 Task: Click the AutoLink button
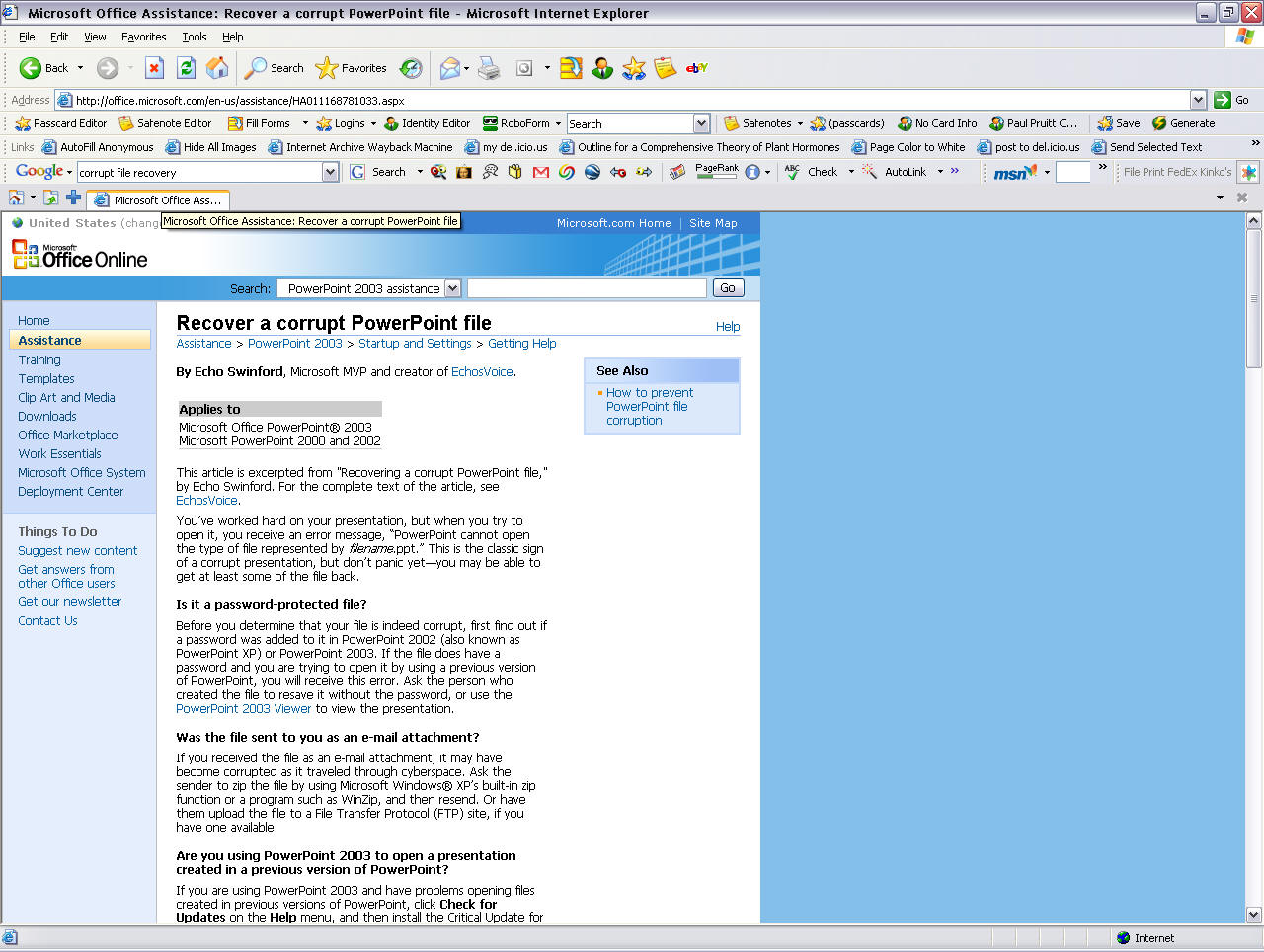(x=895, y=172)
